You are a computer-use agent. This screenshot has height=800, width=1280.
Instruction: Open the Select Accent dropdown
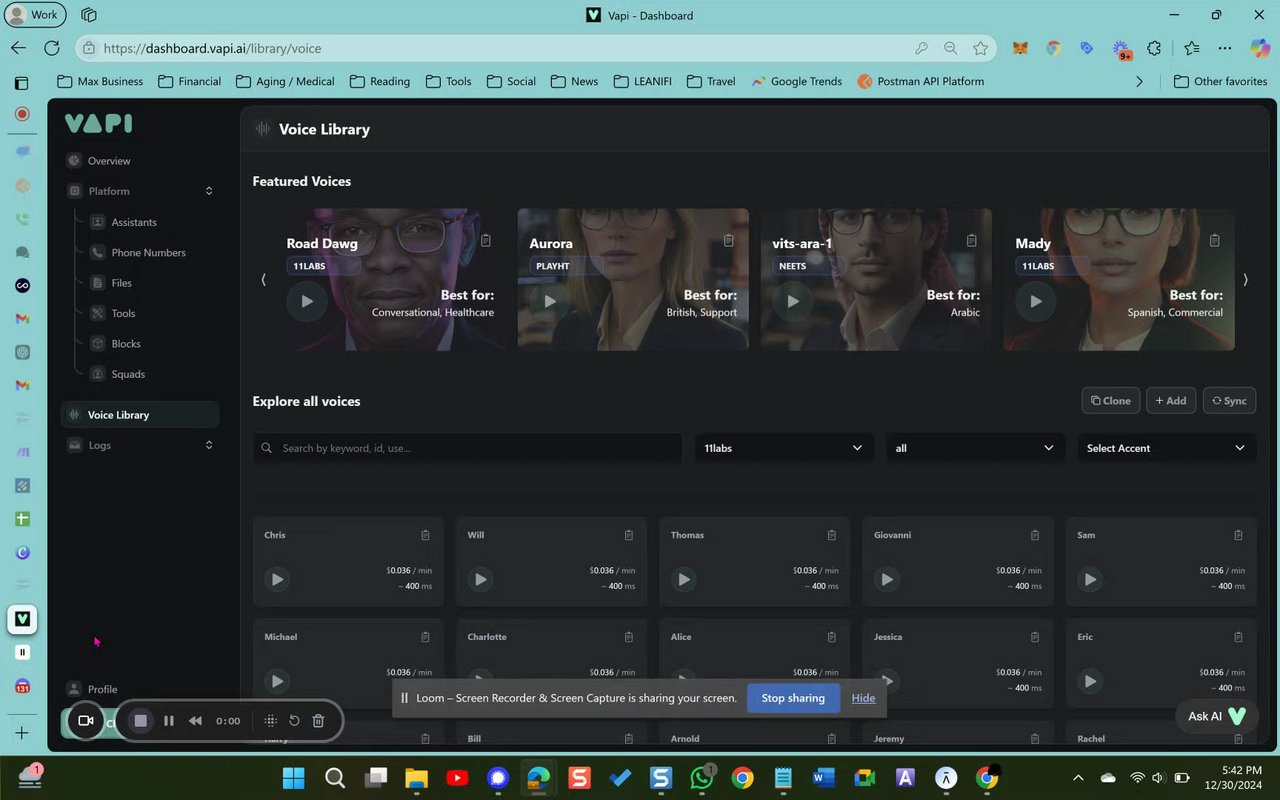[1166, 448]
